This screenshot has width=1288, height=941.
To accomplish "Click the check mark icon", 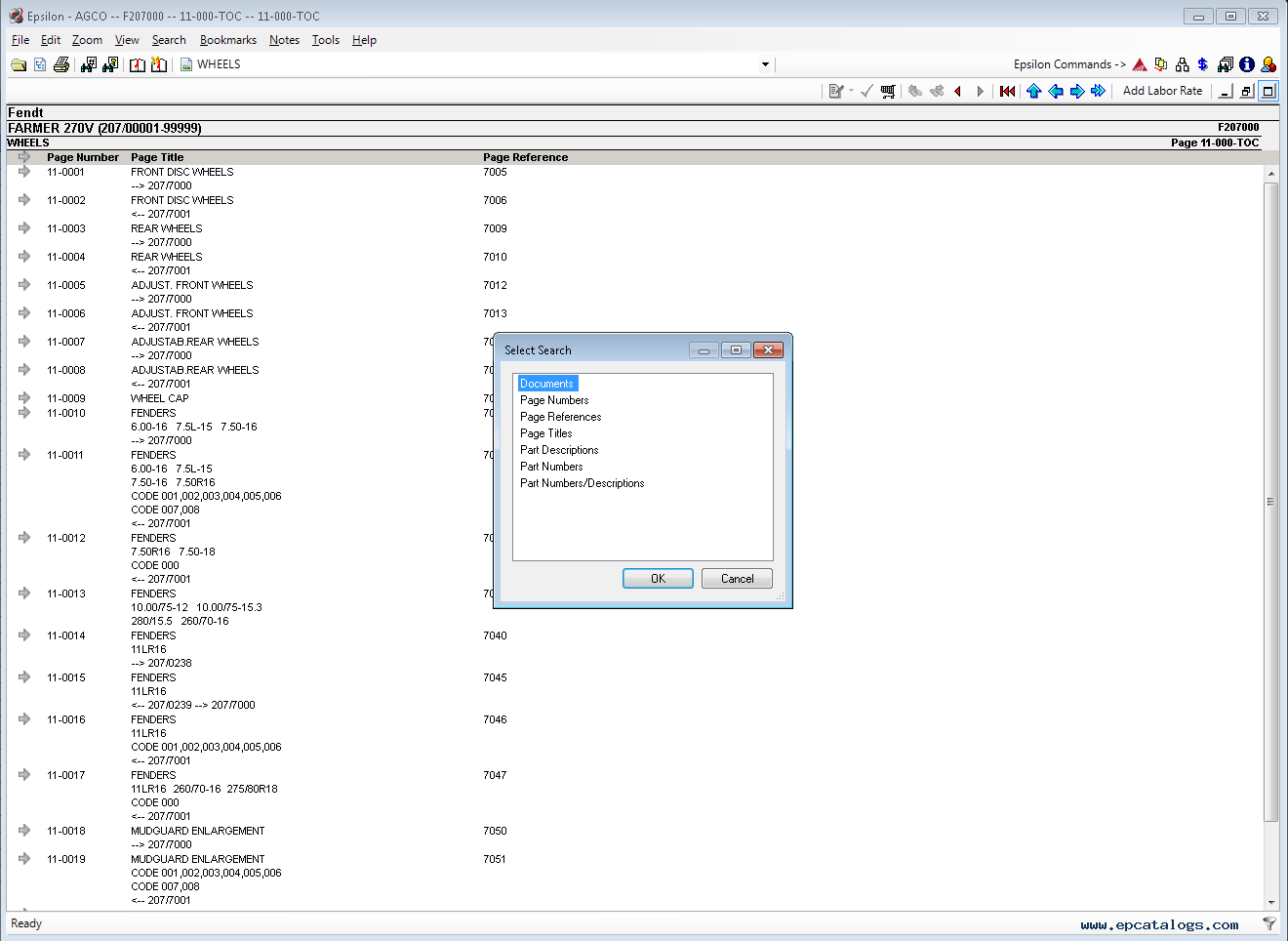I will (866, 91).
